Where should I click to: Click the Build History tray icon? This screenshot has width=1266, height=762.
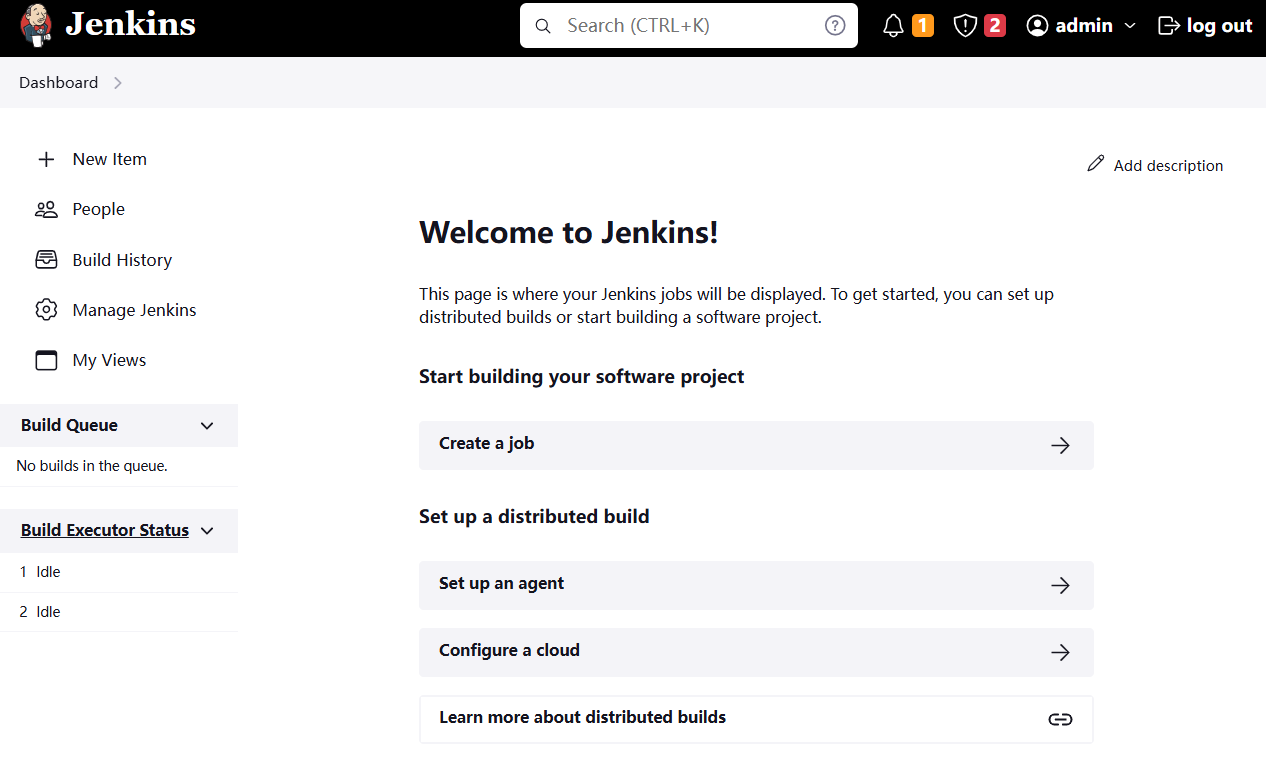[46, 260]
